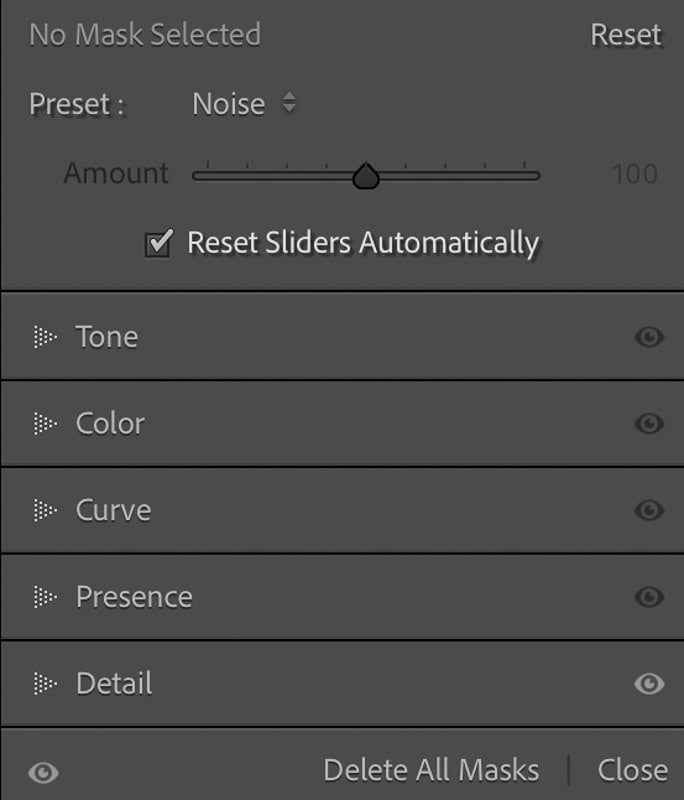Toggle the Presence panel eye icon
Image resolution: width=684 pixels, height=800 pixels.
pyautogui.click(x=649, y=597)
